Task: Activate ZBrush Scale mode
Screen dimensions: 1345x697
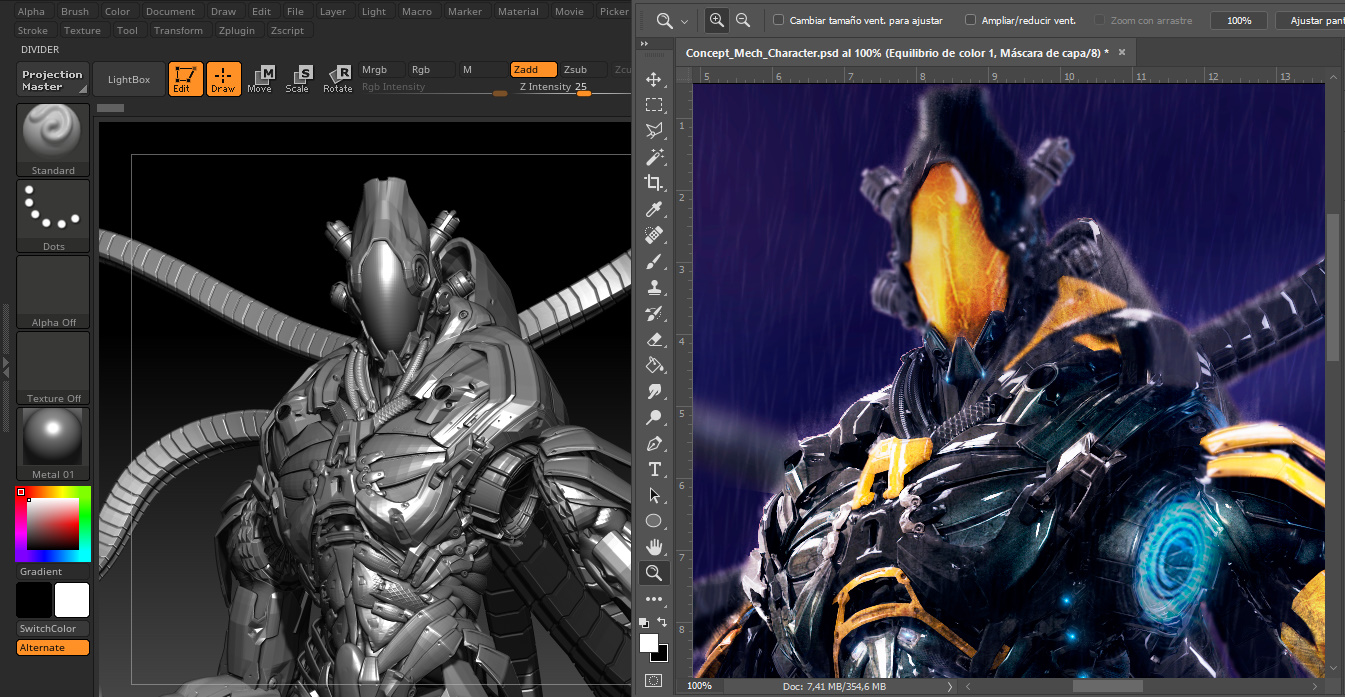Action: tap(297, 79)
